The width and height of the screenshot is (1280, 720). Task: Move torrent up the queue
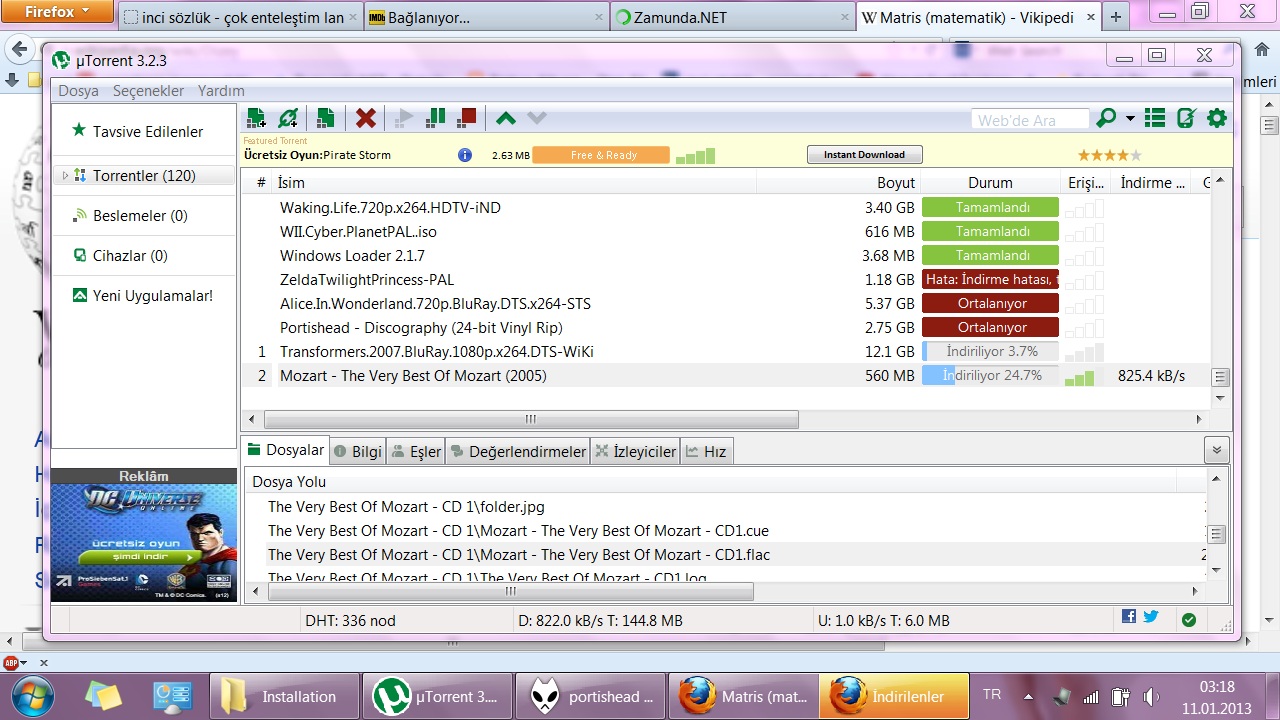point(506,118)
